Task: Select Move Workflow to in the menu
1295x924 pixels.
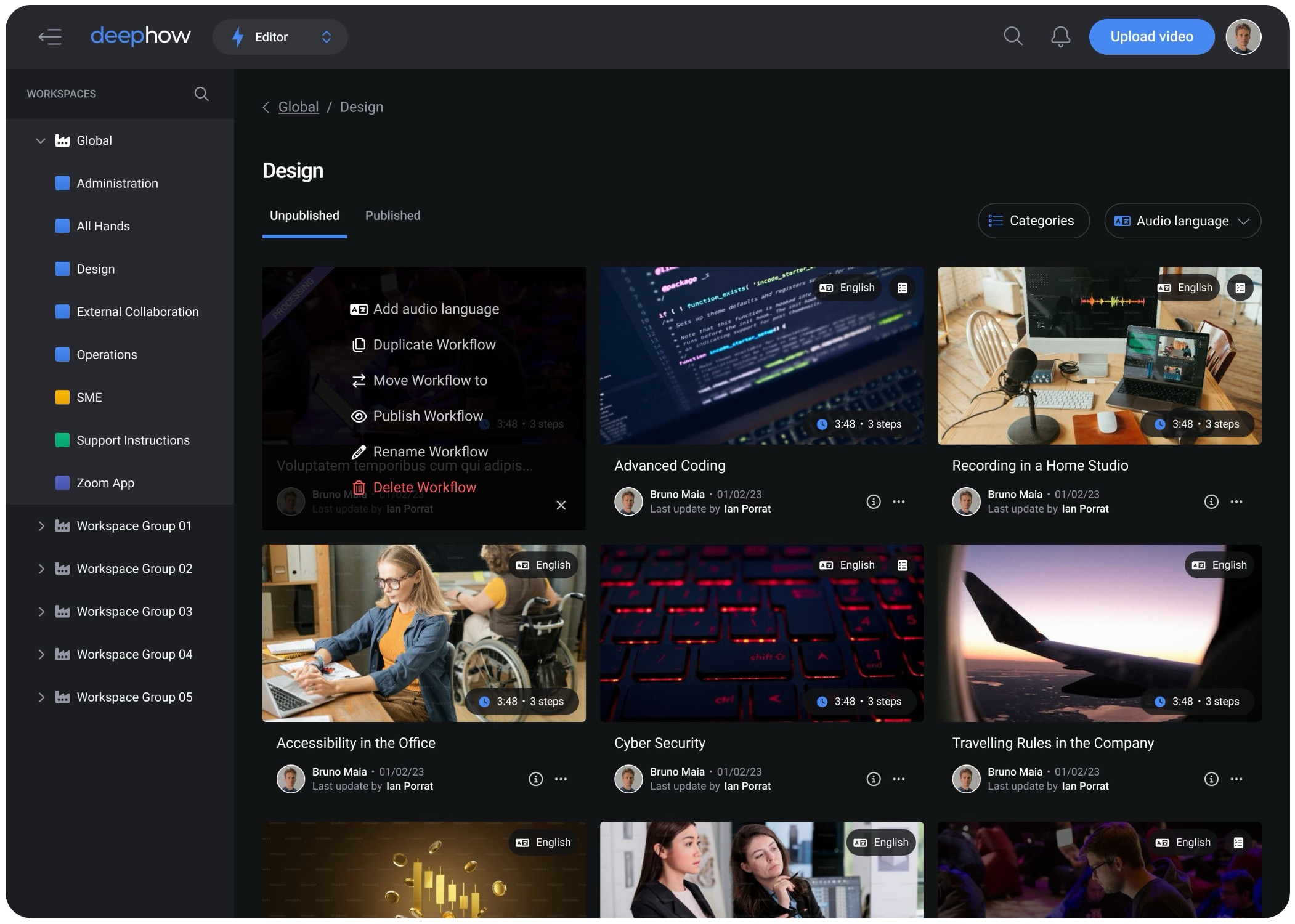Action: [419, 381]
